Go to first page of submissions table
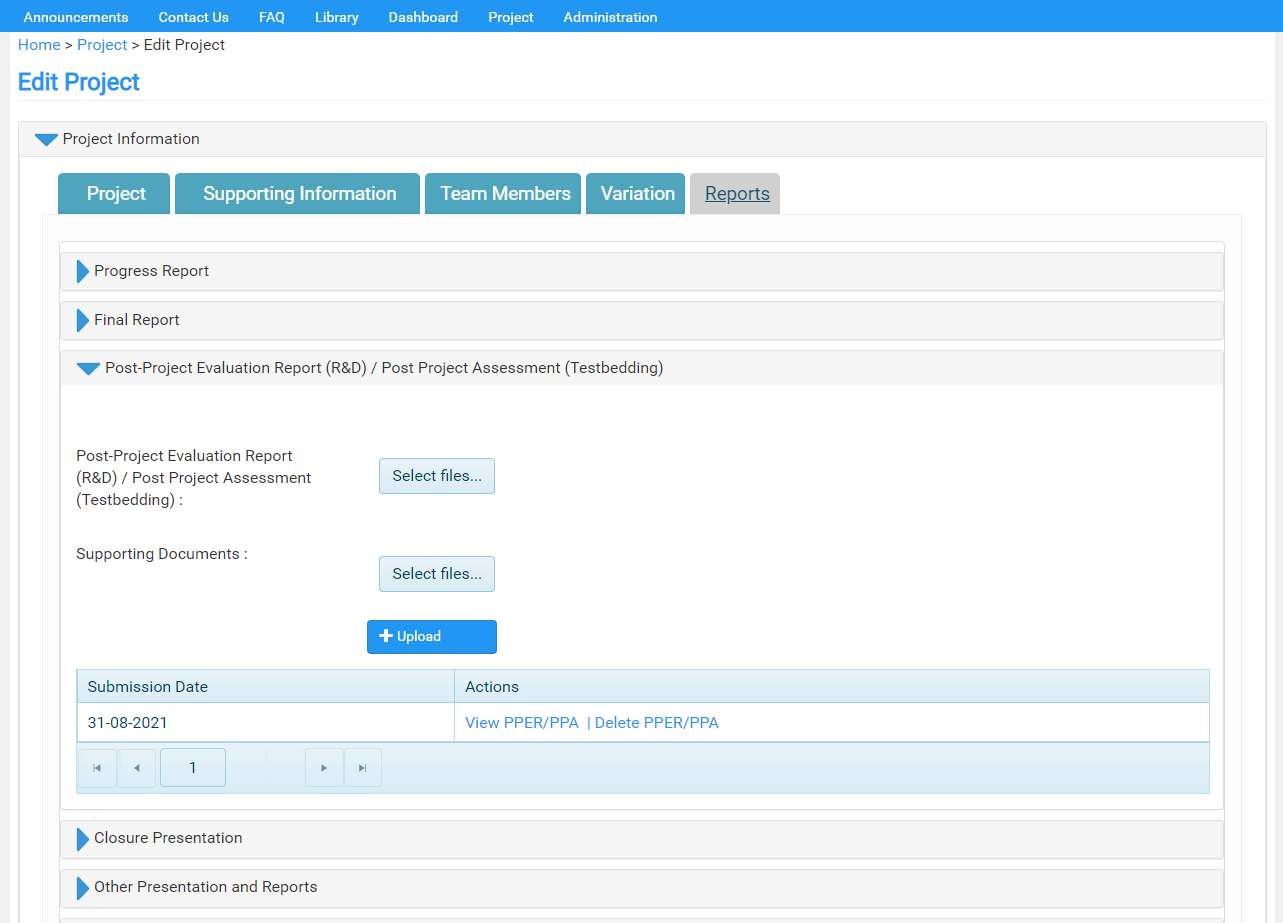This screenshot has width=1283, height=923. 97,768
